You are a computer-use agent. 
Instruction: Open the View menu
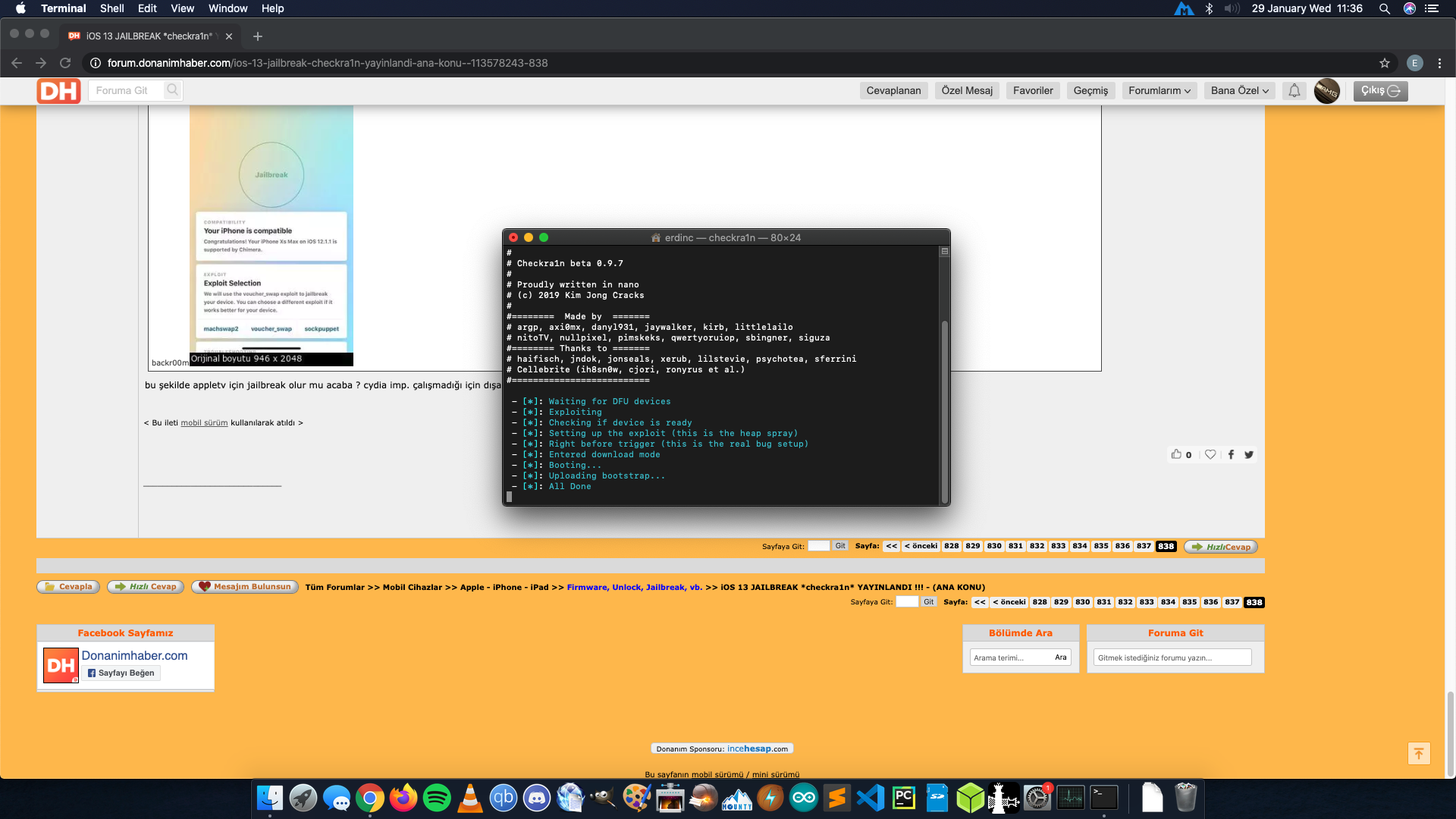(182, 8)
